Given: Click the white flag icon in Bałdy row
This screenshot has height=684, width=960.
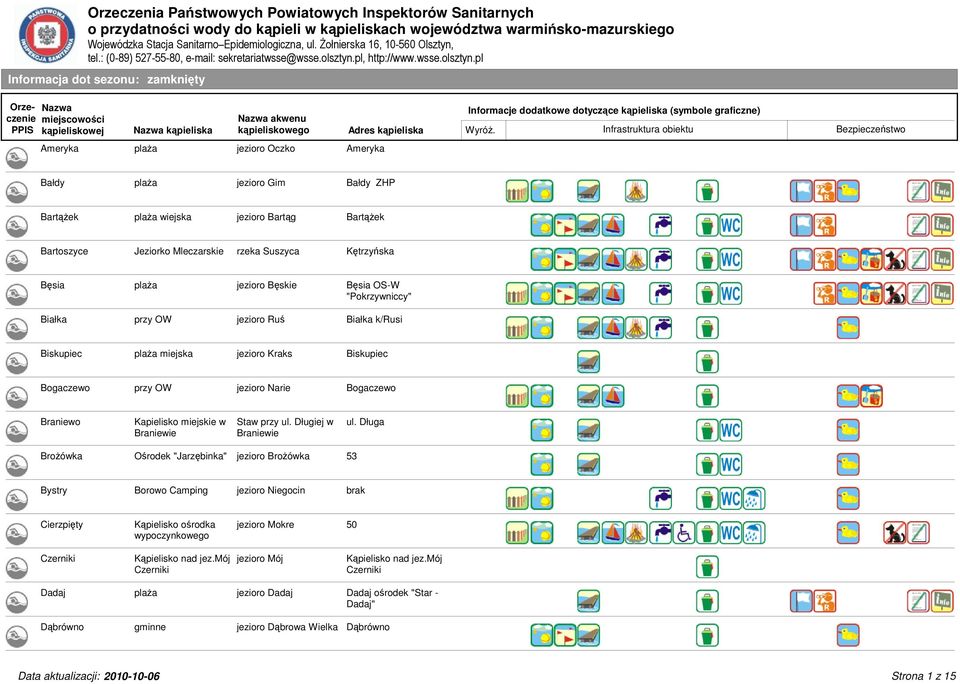Looking at the screenshot, I should tap(801, 191).
